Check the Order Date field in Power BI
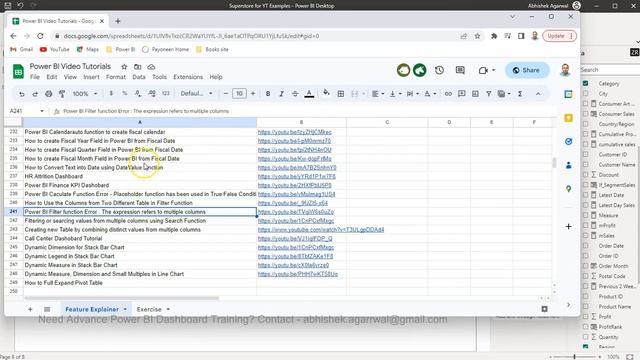640x360 pixels. [585, 246]
